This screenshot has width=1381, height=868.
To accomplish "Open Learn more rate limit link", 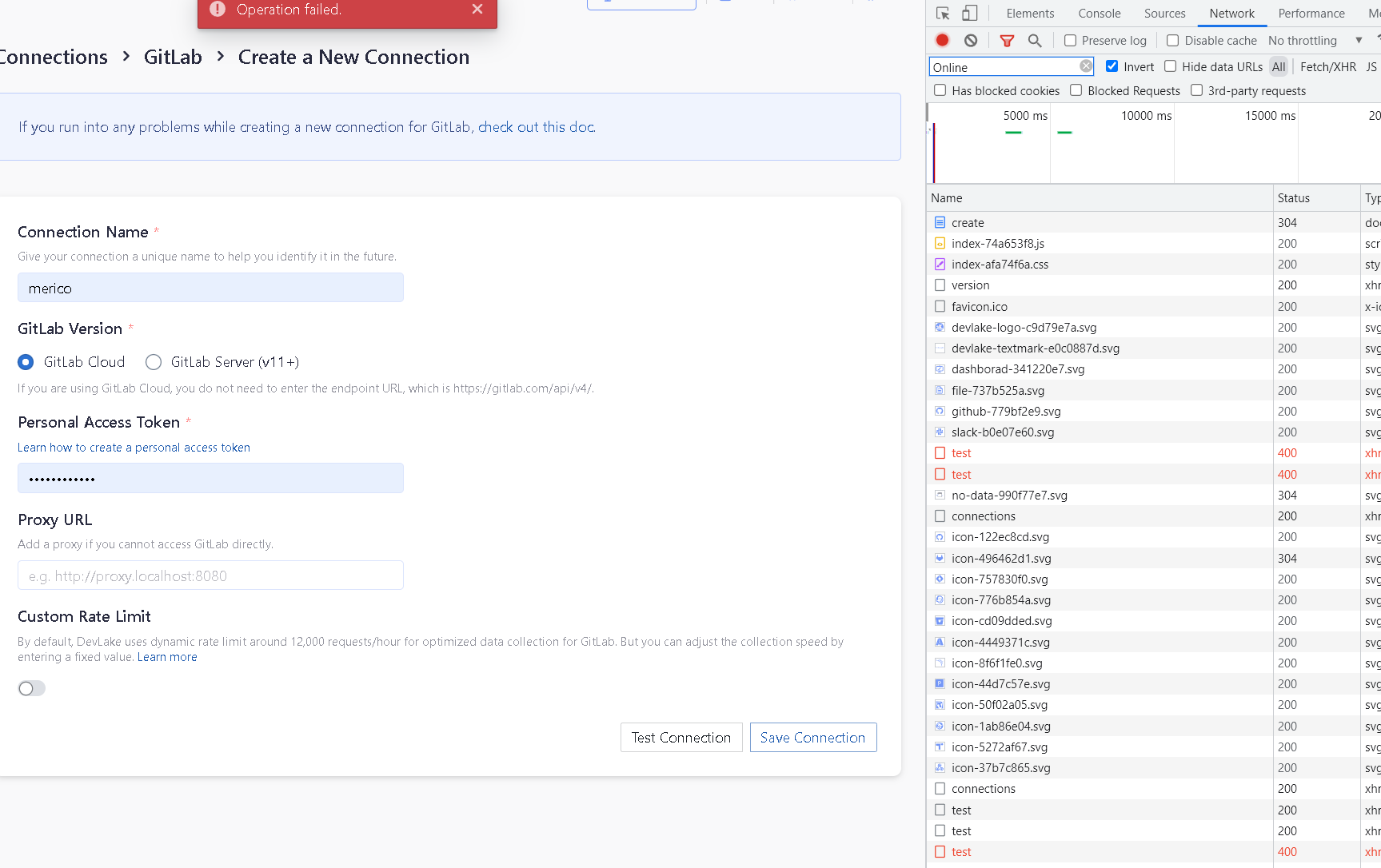I will 167,657.
